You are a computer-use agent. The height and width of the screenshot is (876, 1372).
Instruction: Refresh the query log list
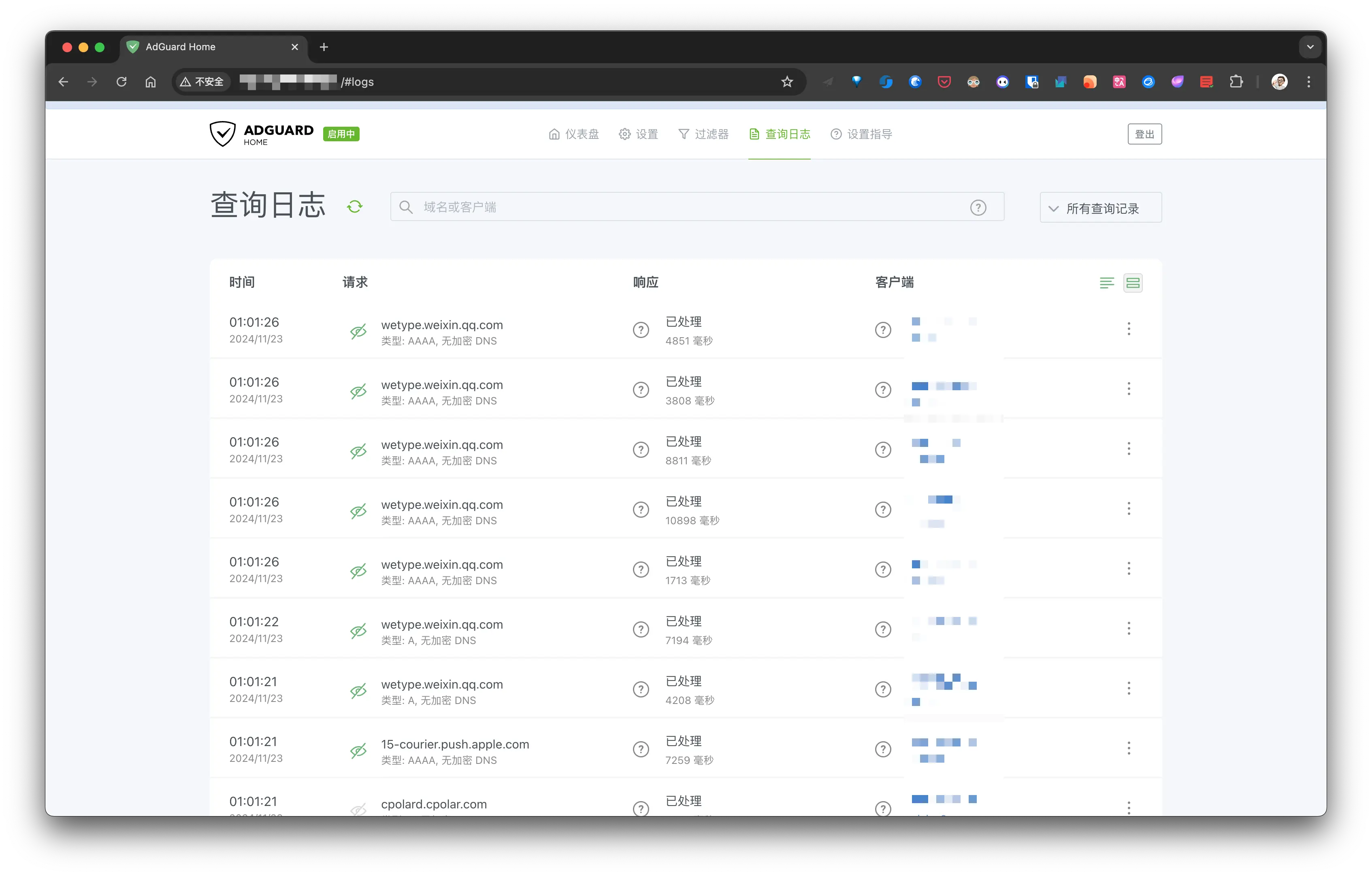[354, 206]
